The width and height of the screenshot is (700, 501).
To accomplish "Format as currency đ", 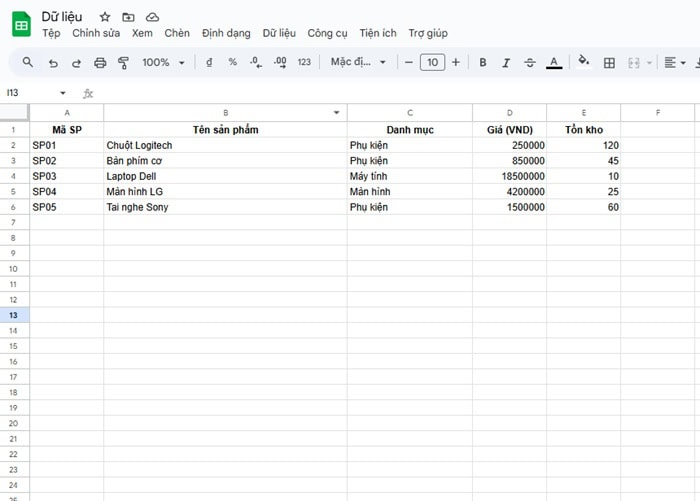I will tap(209, 62).
